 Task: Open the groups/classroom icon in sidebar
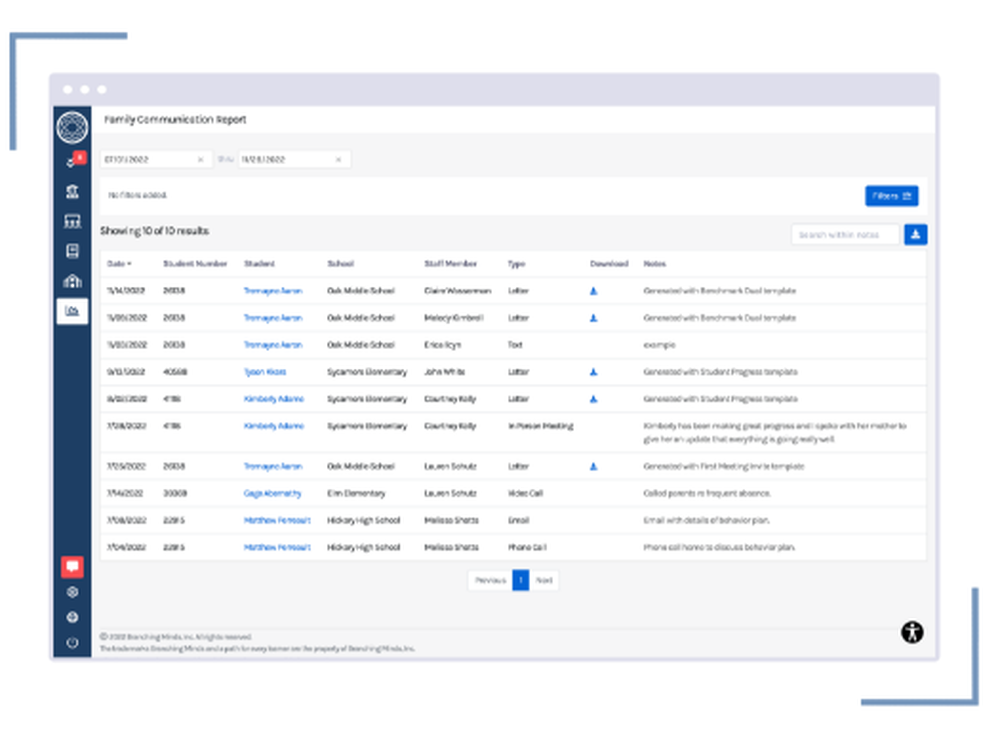(x=72, y=221)
